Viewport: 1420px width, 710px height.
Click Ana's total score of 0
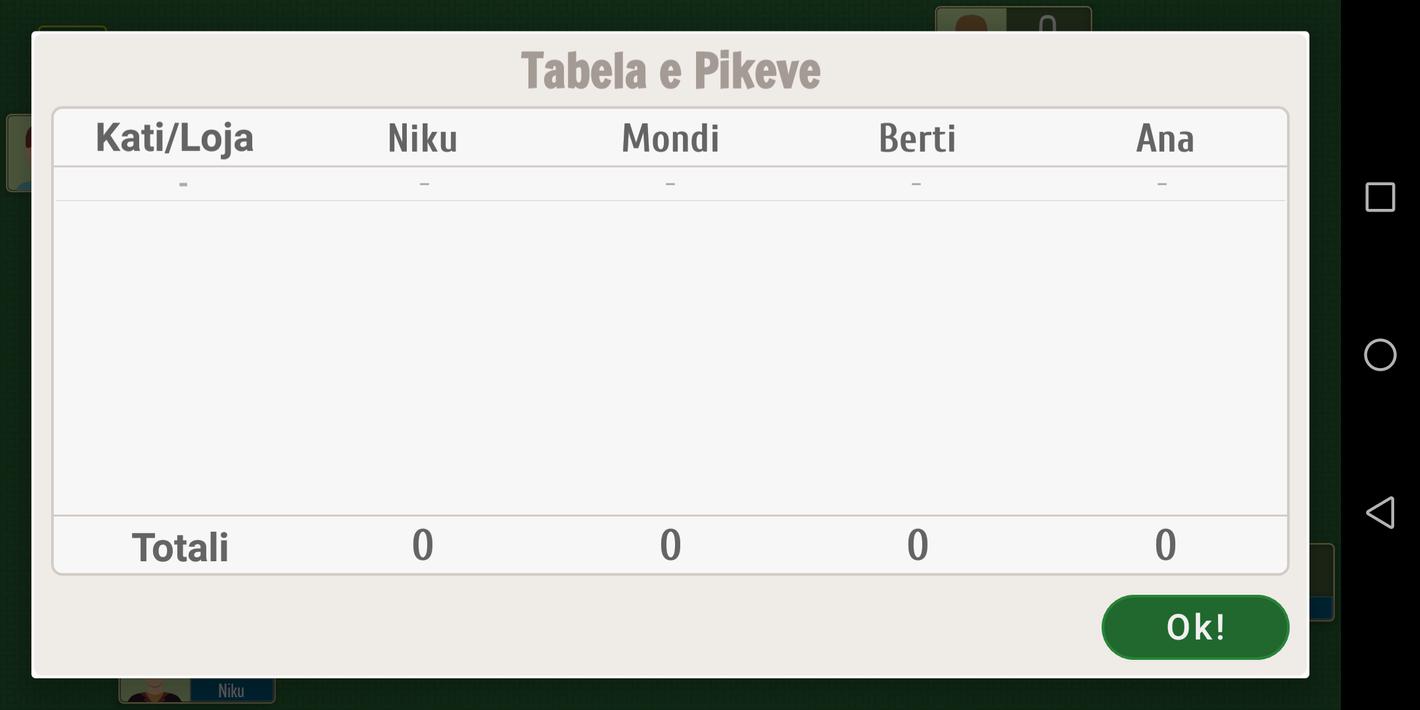click(x=1165, y=545)
